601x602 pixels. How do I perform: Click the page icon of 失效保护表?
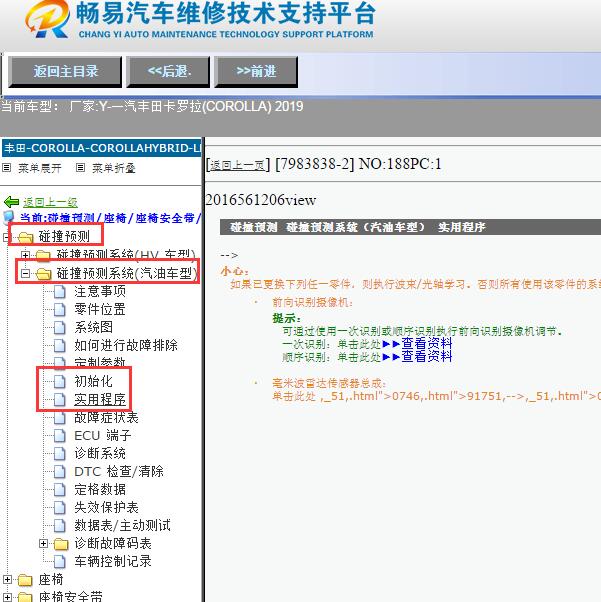pos(60,508)
